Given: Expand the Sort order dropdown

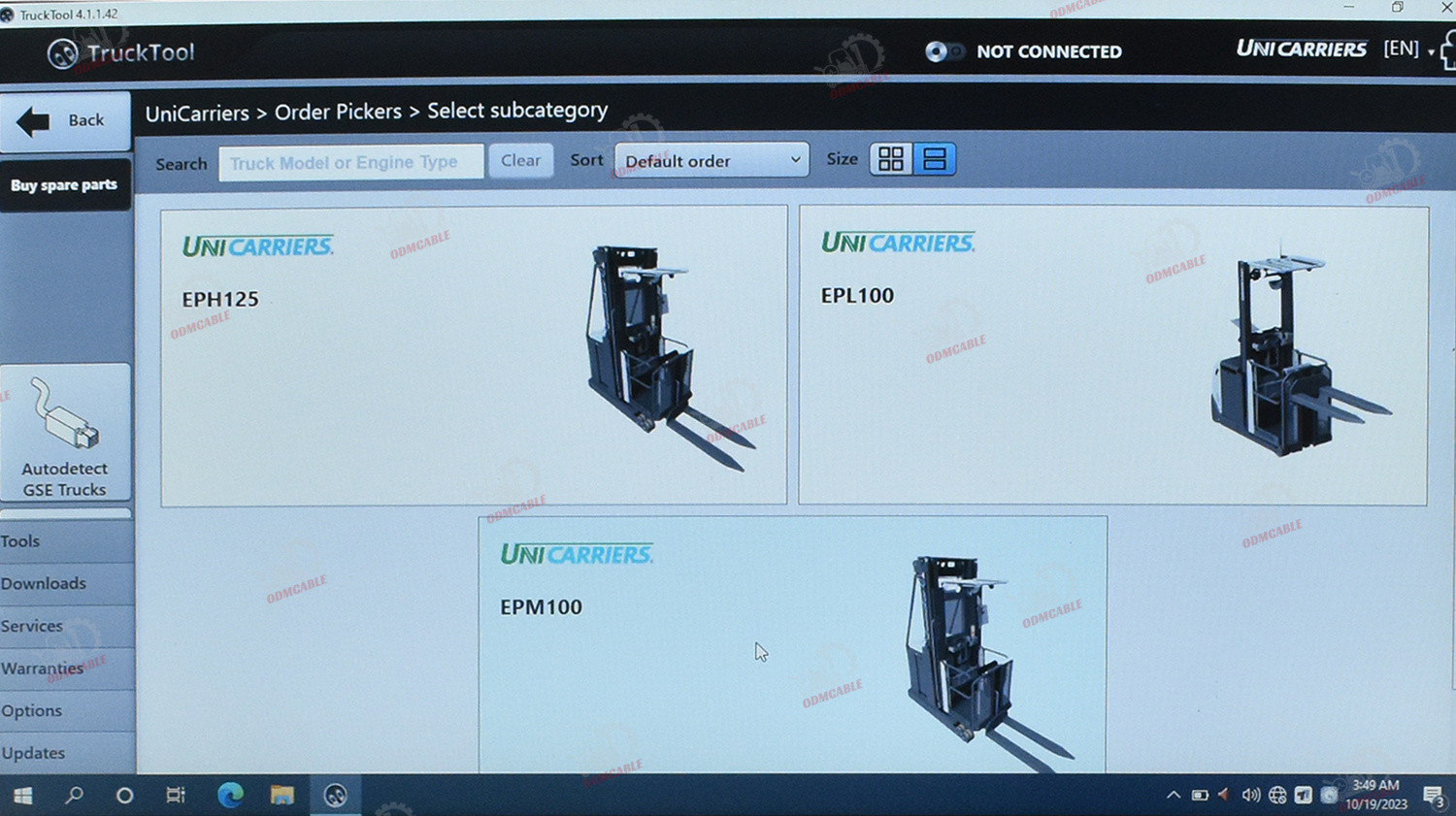Looking at the screenshot, I should (711, 161).
